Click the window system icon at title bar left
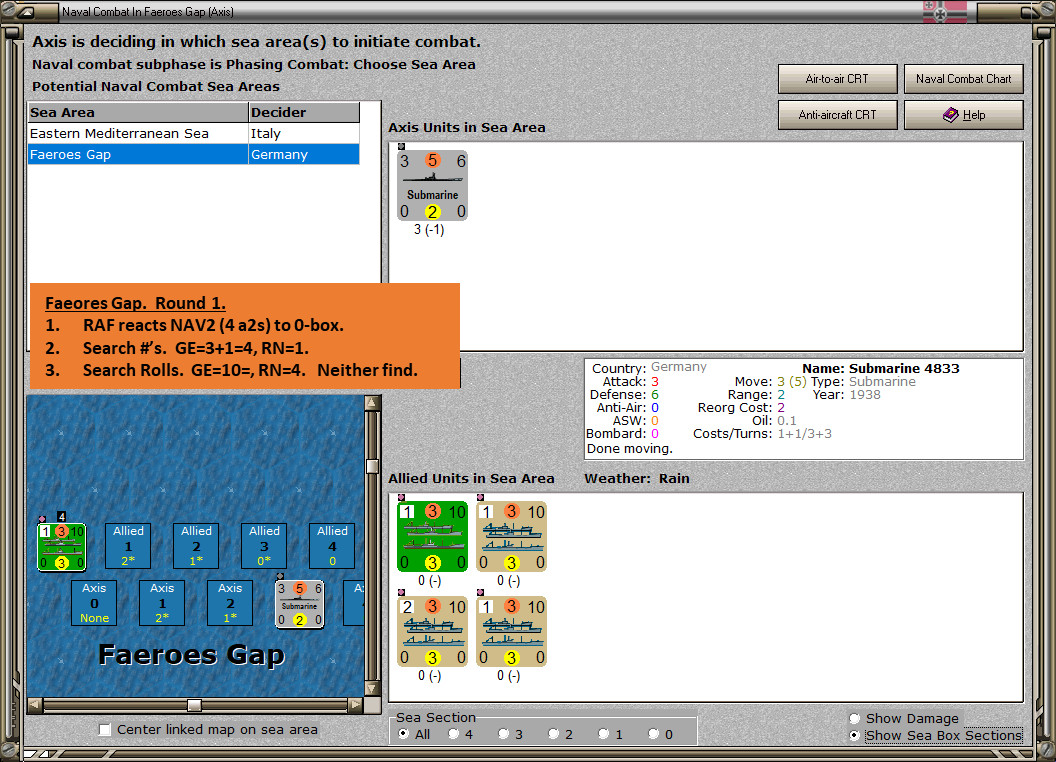The height and width of the screenshot is (762, 1056). click(x=26, y=11)
